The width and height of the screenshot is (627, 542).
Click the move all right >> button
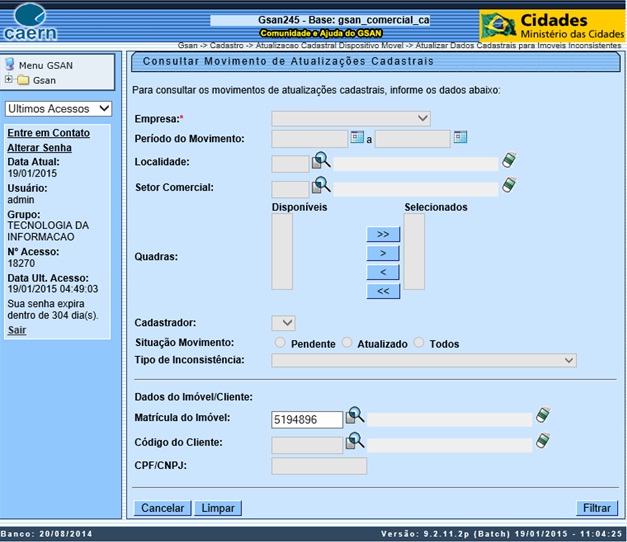point(382,234)
